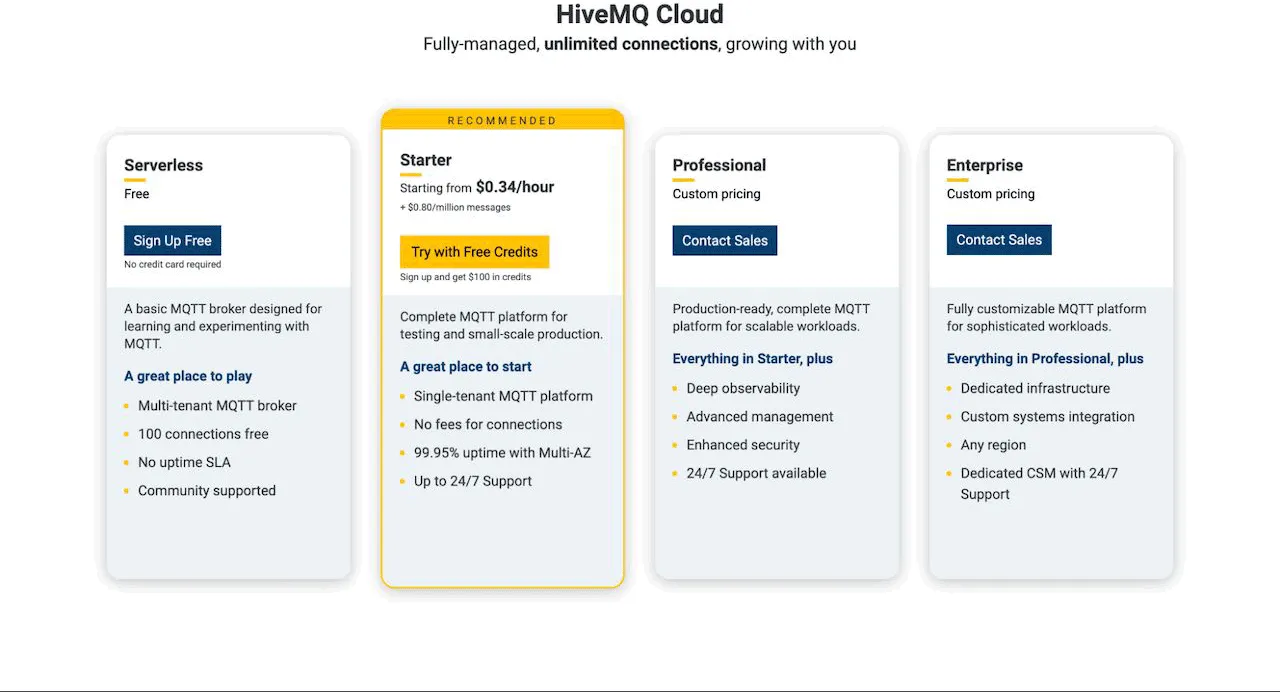Select the Serverless plan heading
1280x692 pixels.
pyautogui.click(x=163, y=165)
